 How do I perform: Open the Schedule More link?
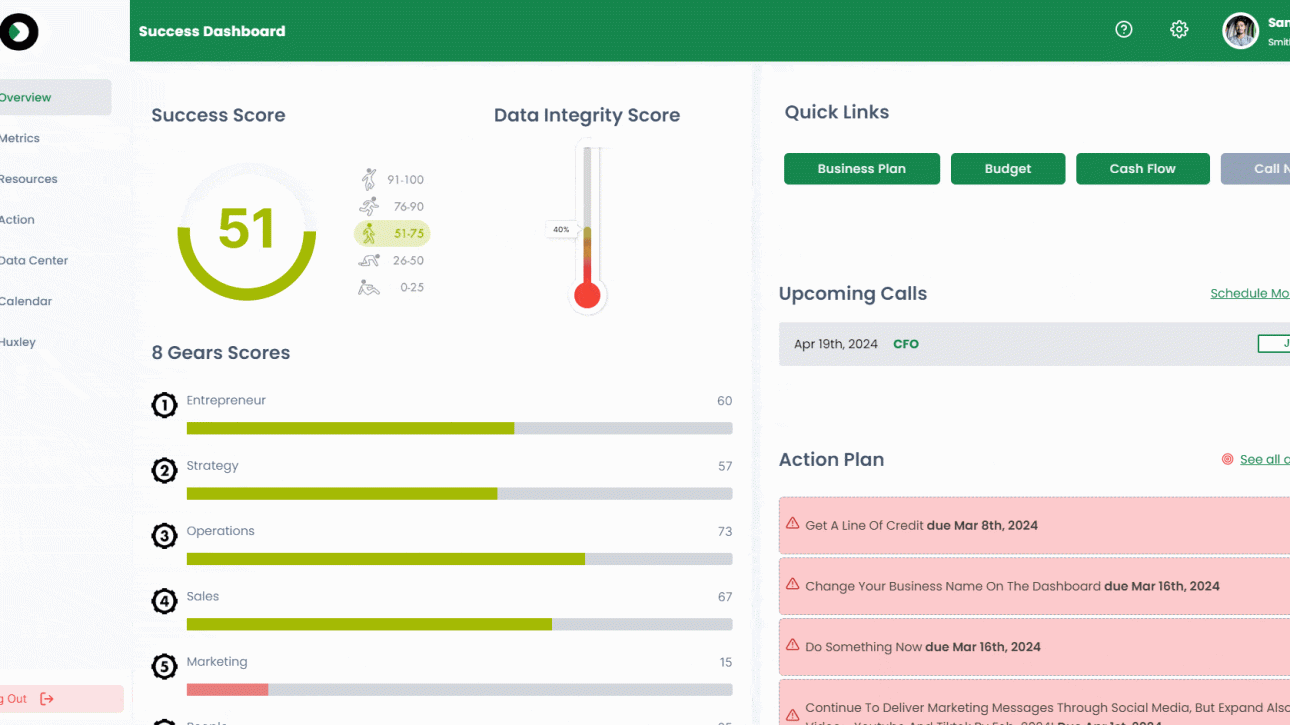(x=1250, y=293)
